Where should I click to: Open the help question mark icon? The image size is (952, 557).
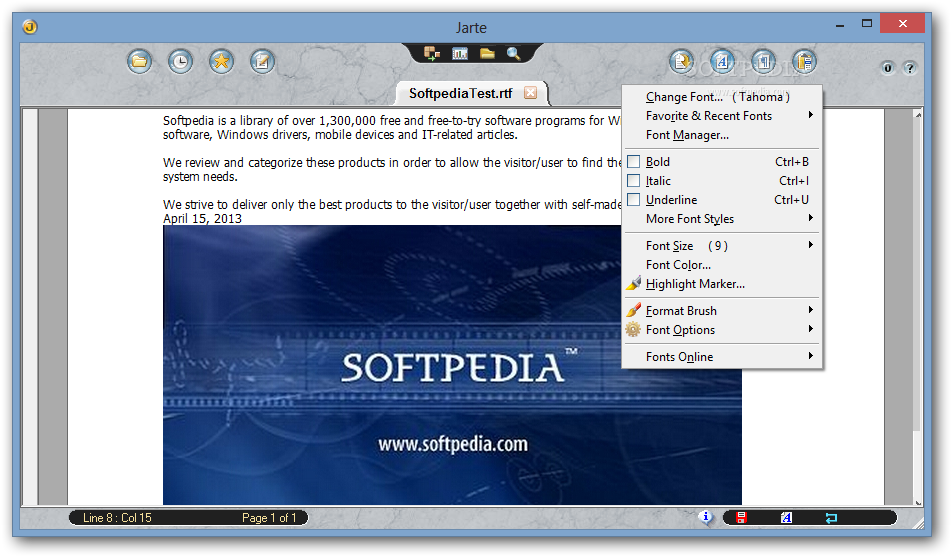pos(910,68)
